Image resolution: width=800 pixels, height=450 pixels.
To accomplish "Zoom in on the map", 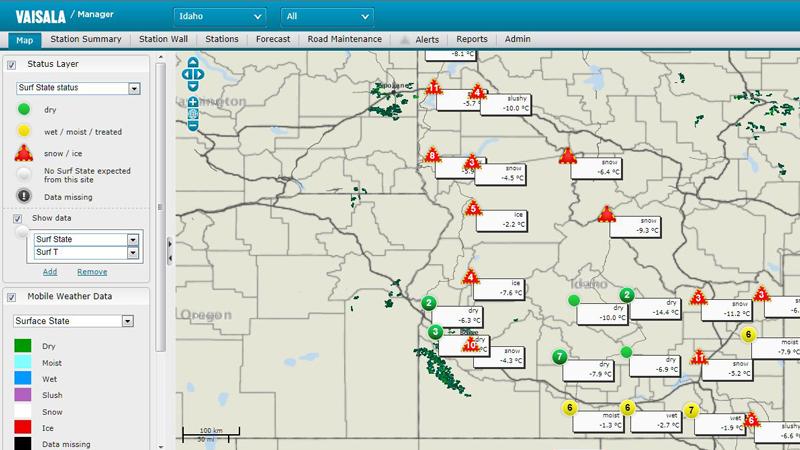I will point(193,102).
